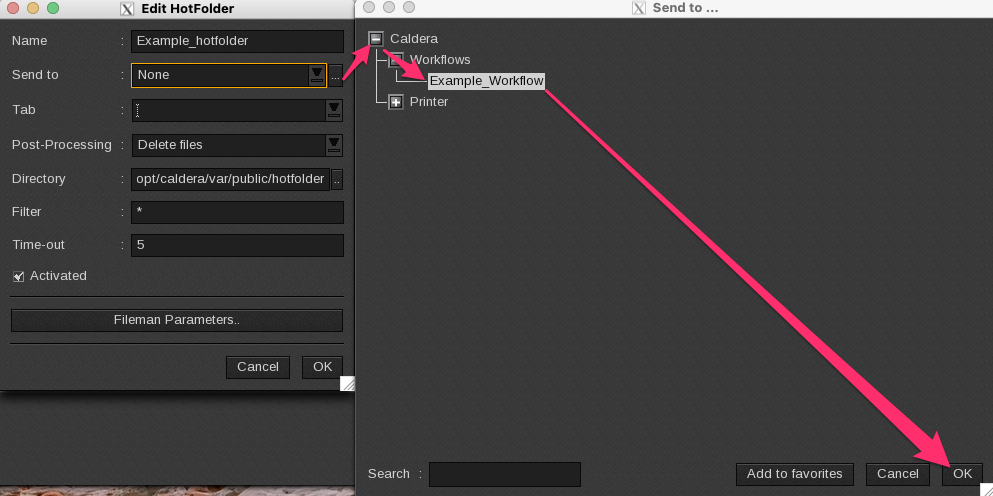Image resolution: width=993 pixels, height=496 pixels.
Task: Click the browse button next to Directory
Action: coord(337,179)
